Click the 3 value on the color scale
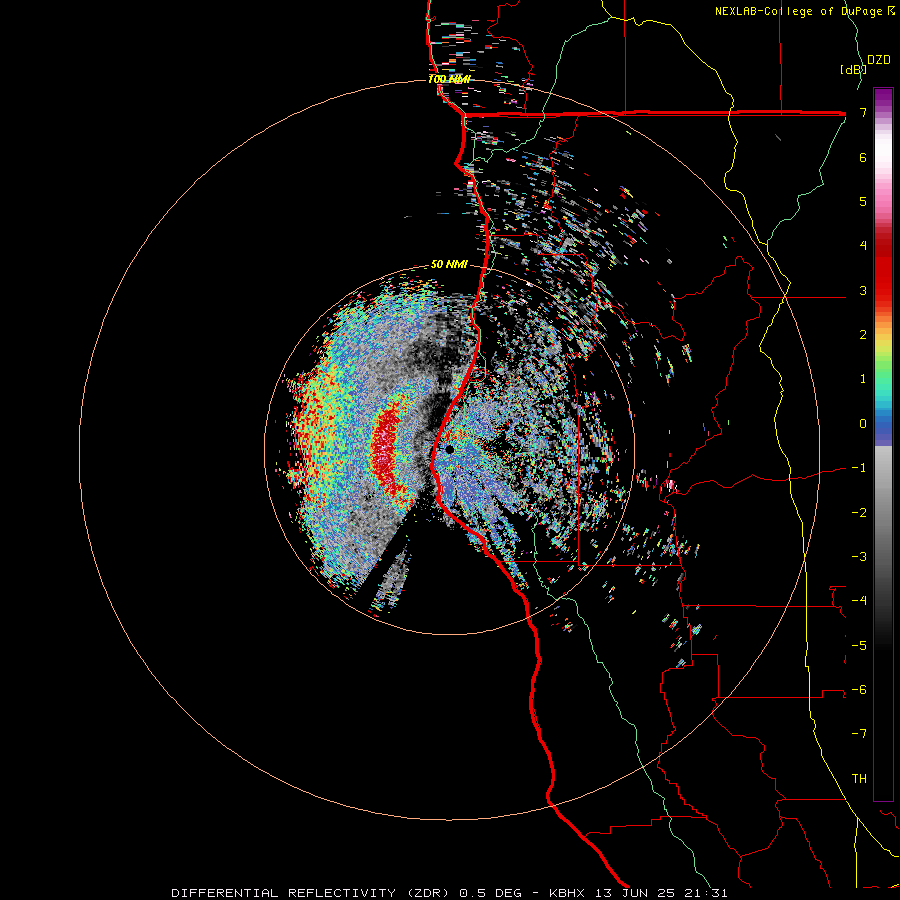The height and width of the screenshot is (900, 900). [x=863, y=290]
